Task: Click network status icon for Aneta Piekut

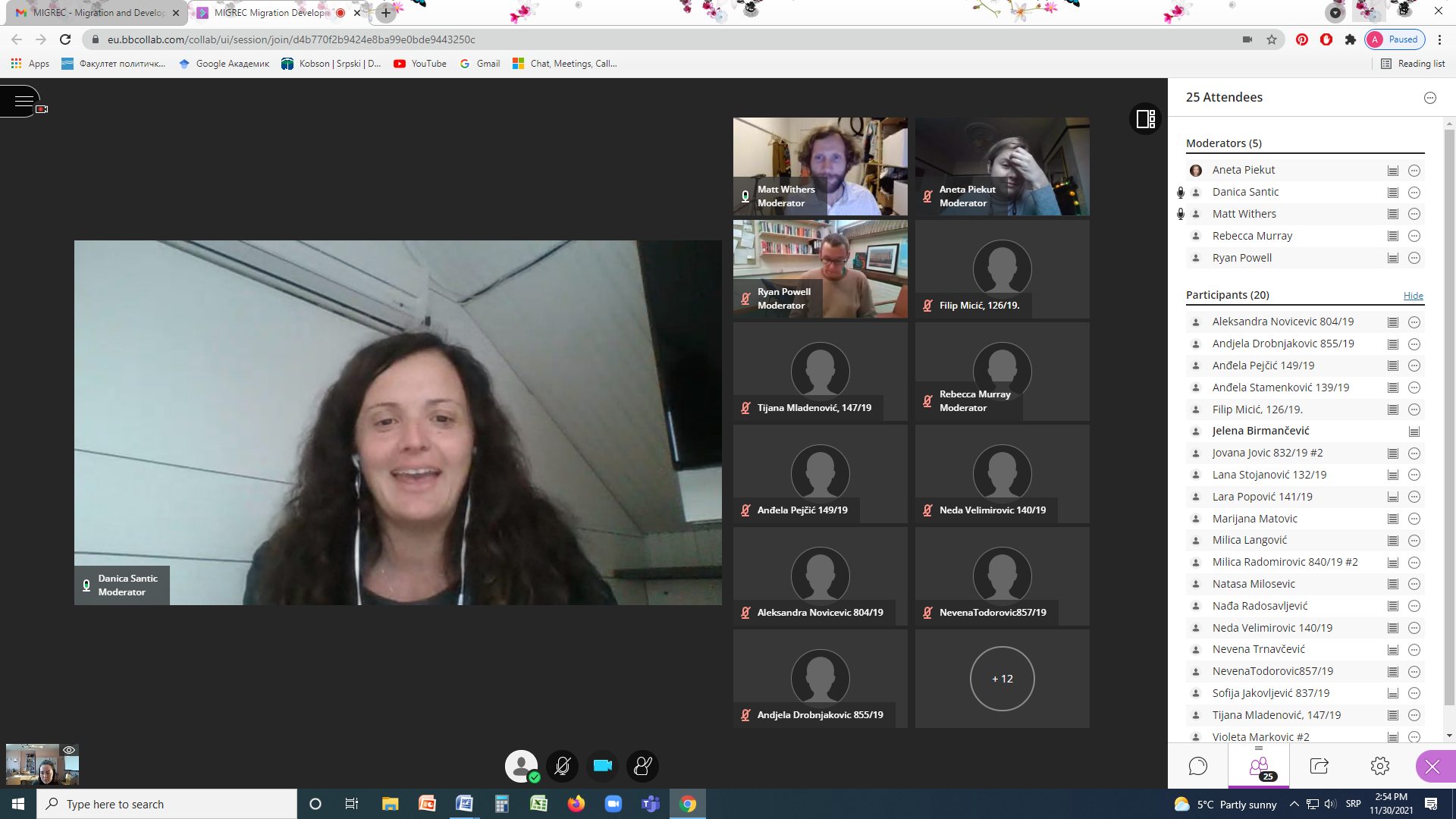Action: tap(1393, 171)
